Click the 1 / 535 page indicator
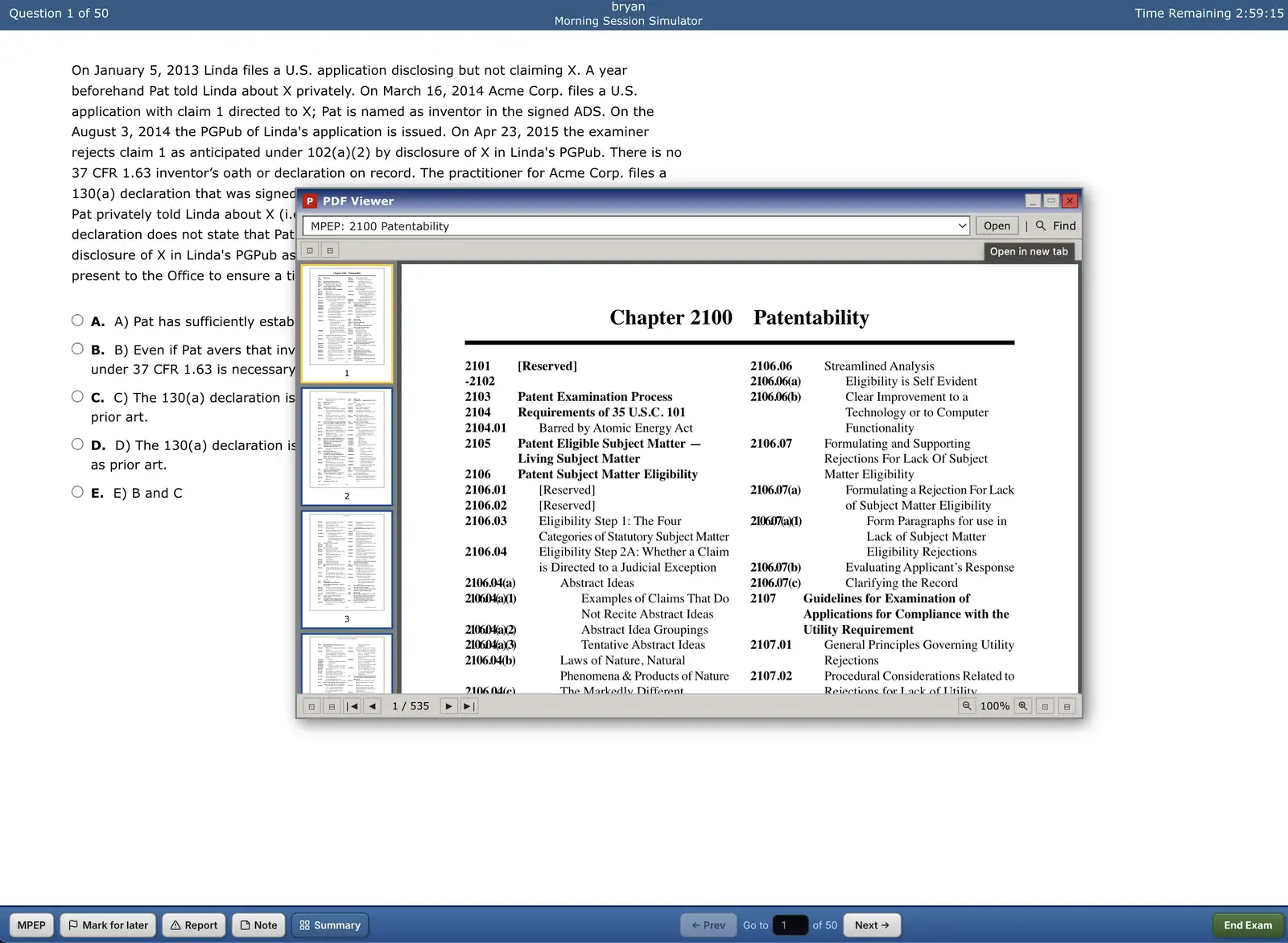Viewport: 1288px width, 943px height. point(411,706)
